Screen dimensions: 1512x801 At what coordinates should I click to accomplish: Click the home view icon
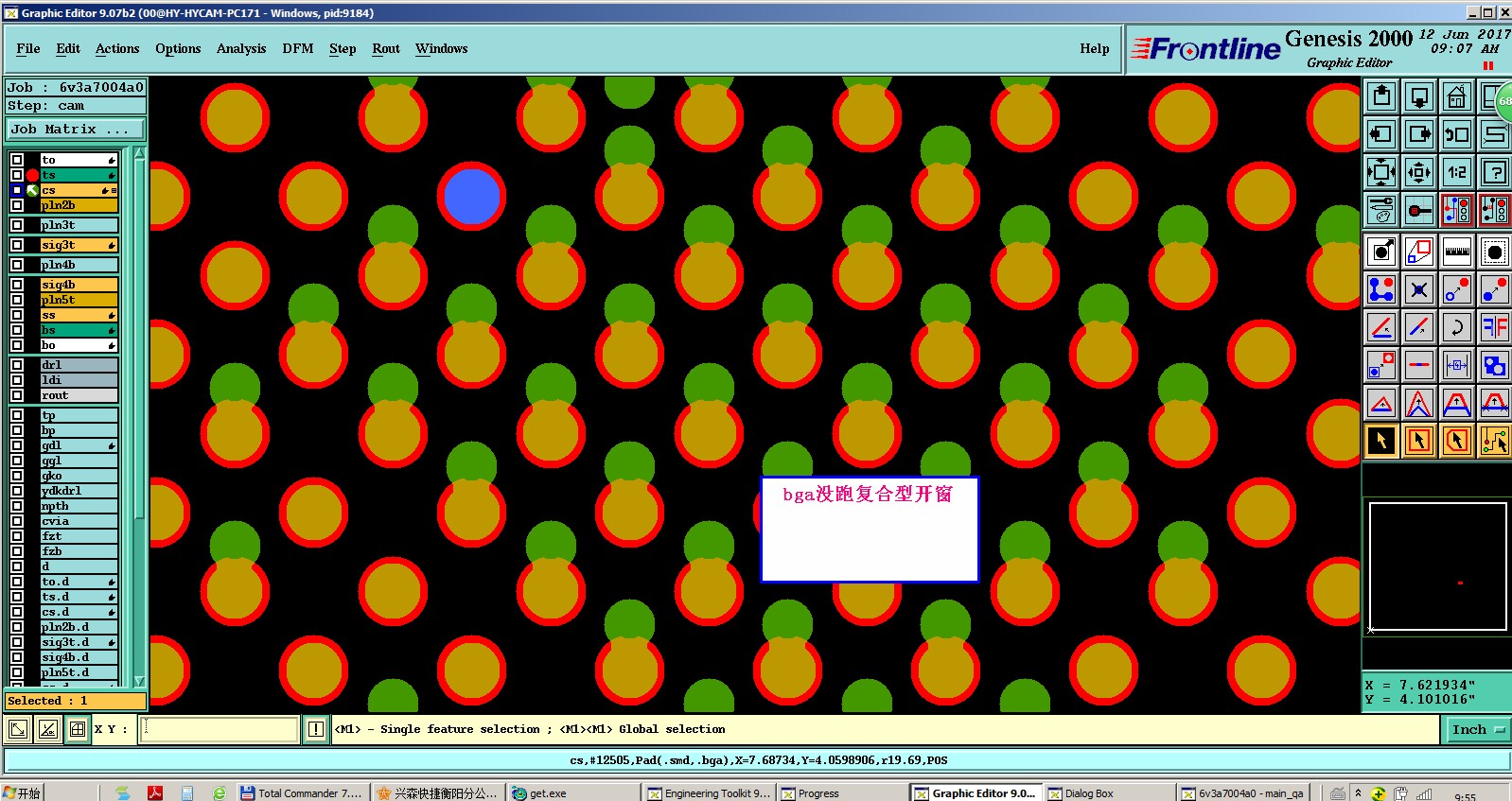(x=1457, y=96)
